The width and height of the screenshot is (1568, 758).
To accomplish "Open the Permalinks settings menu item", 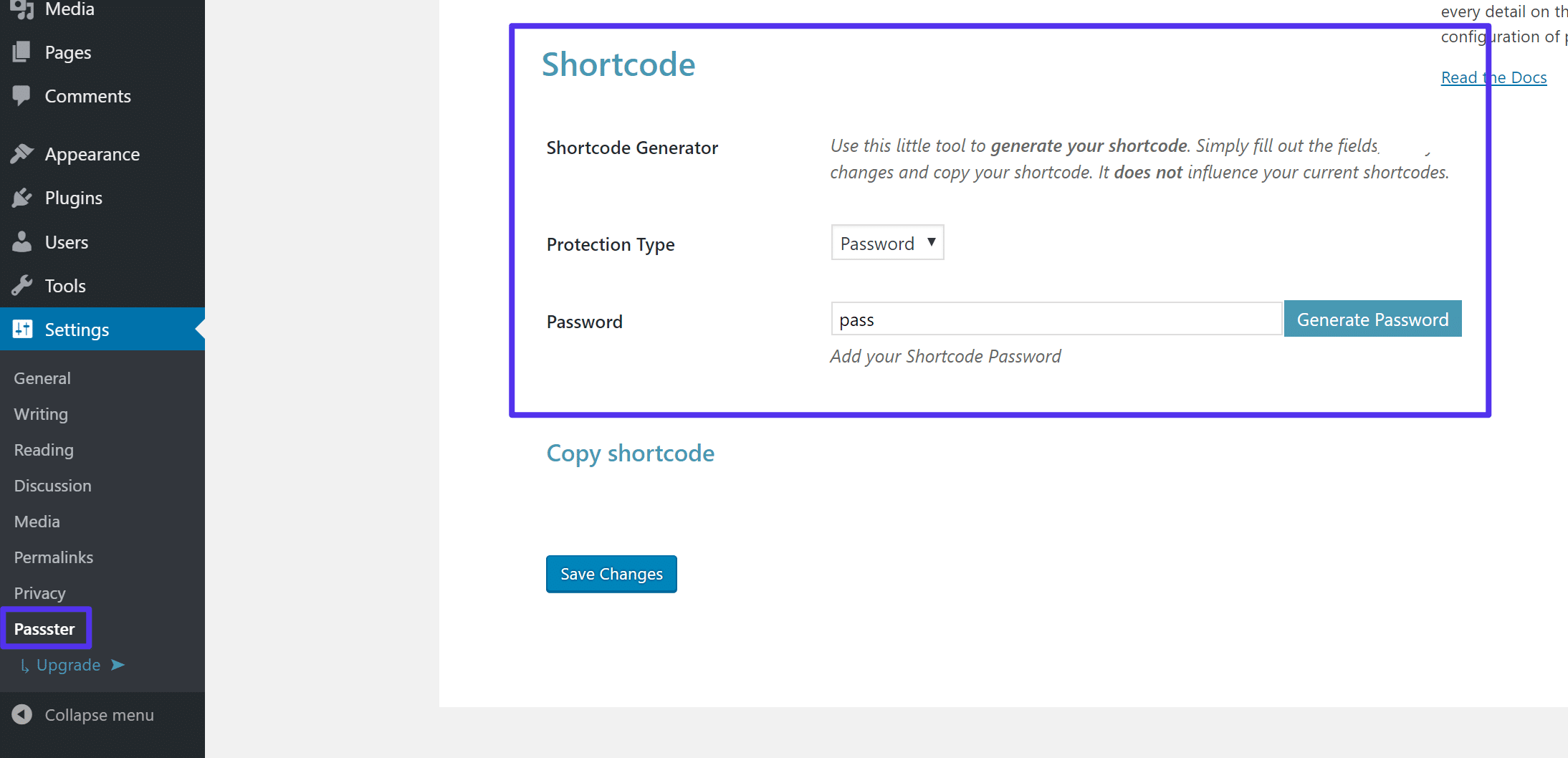I will pyautogui.click(x=53, y=557).
